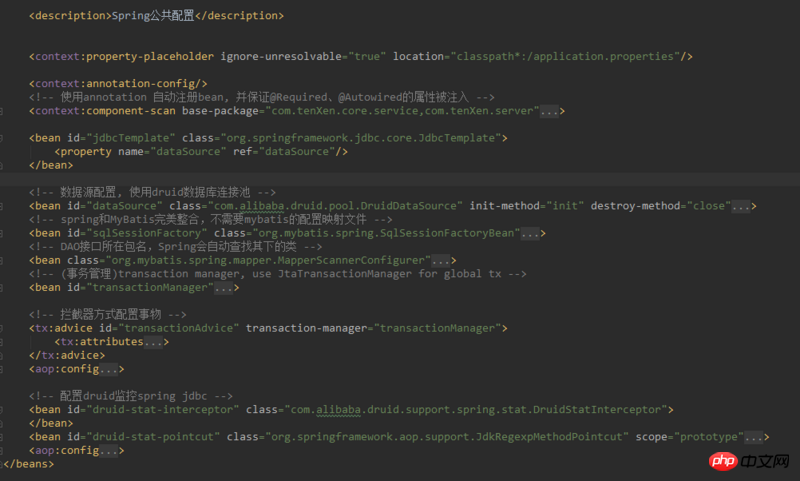Expand the folded component-scan base-package element
The image size is (800, 481).
coord(552,110)
